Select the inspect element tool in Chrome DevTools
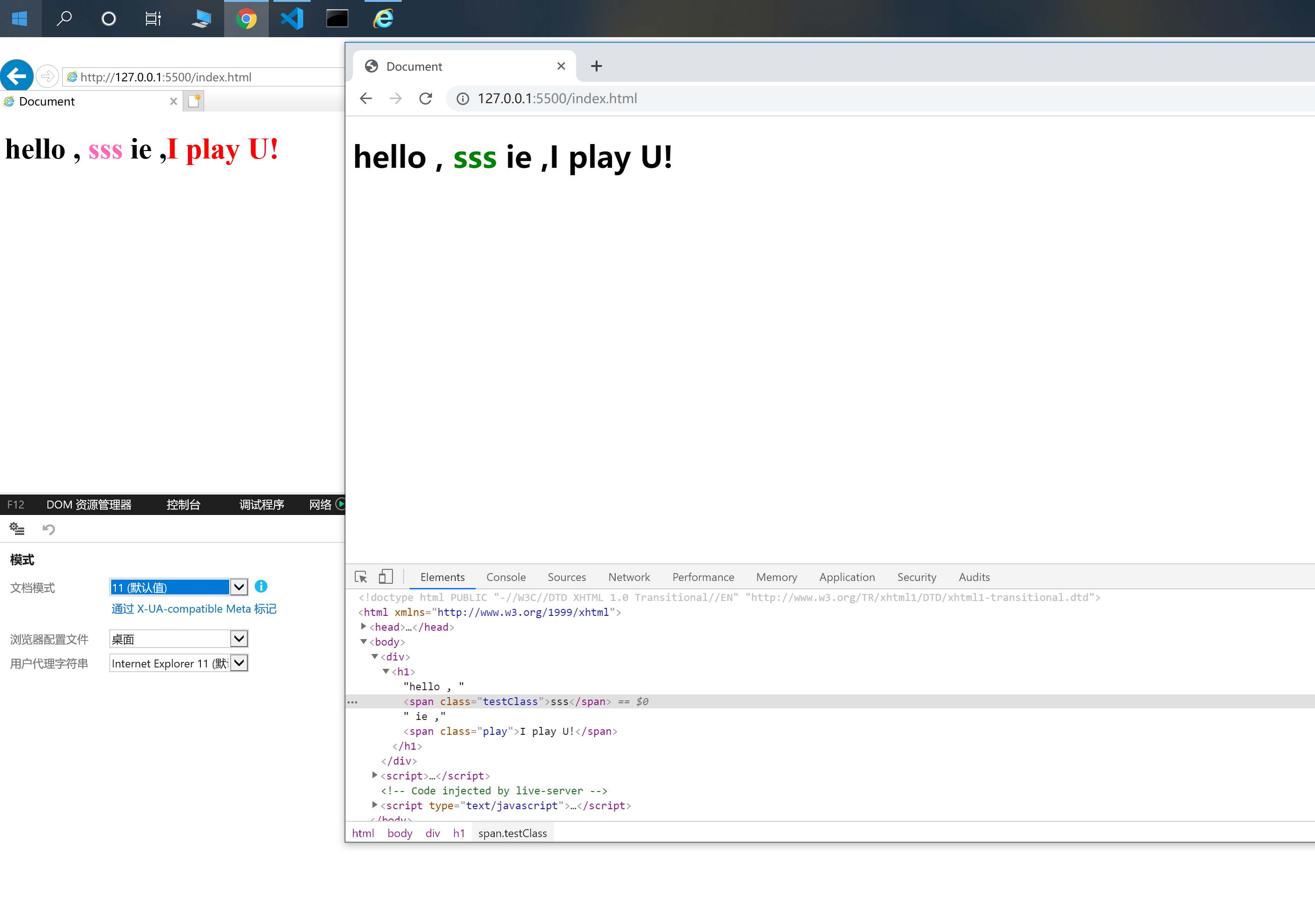 pos(360,576)
